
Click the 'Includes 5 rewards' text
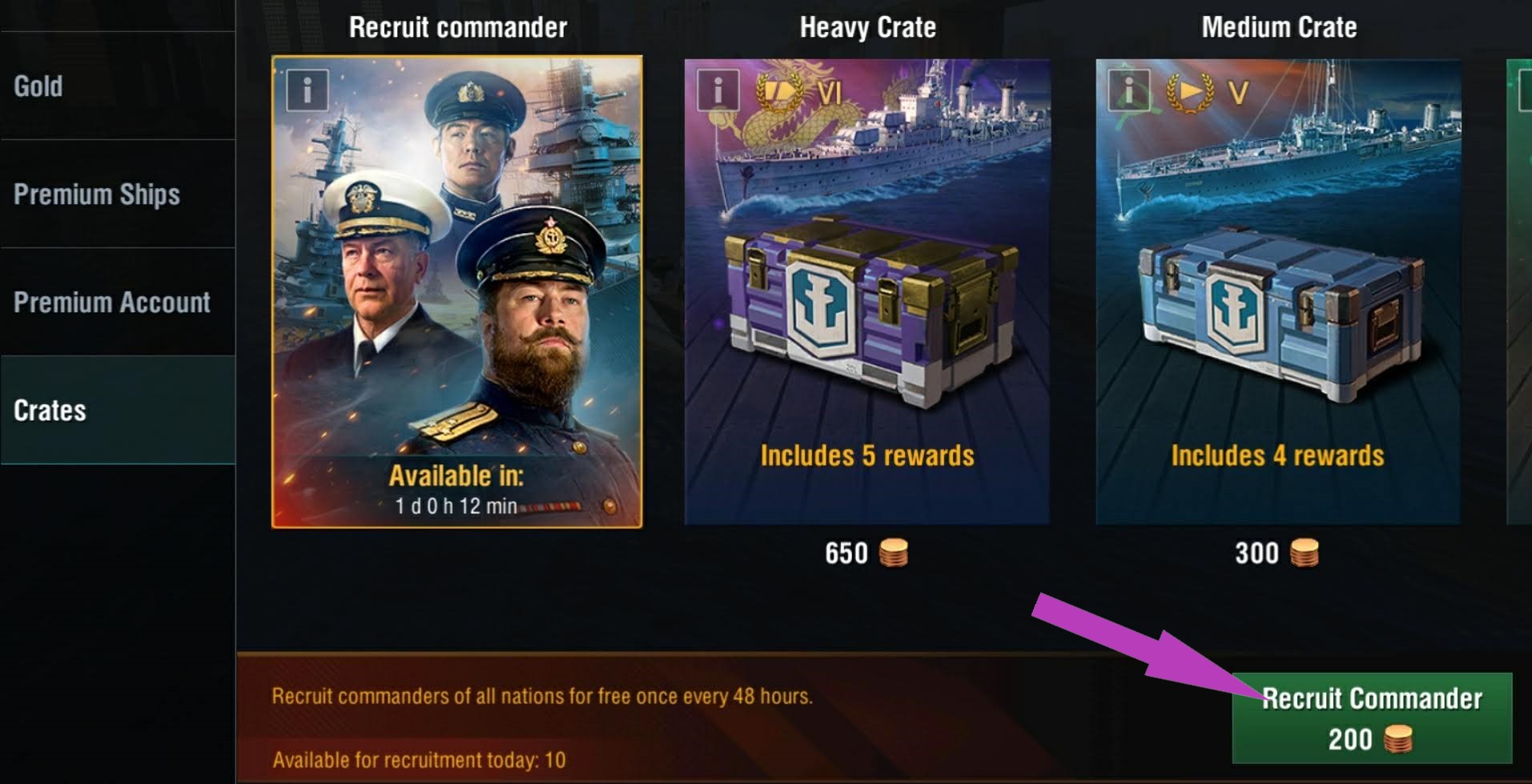[x=867, y=456]
